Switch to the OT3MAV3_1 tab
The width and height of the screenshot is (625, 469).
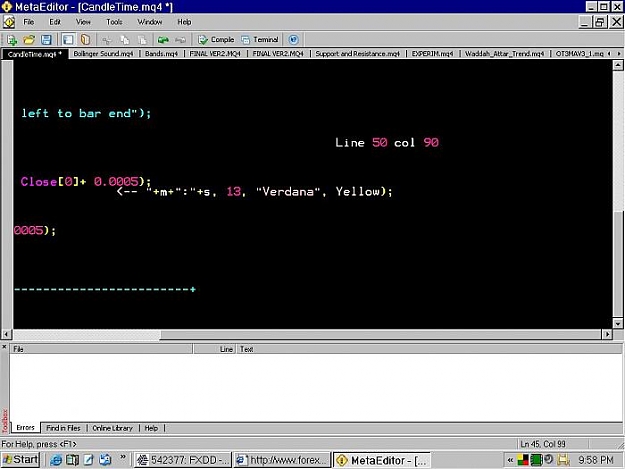579,53
